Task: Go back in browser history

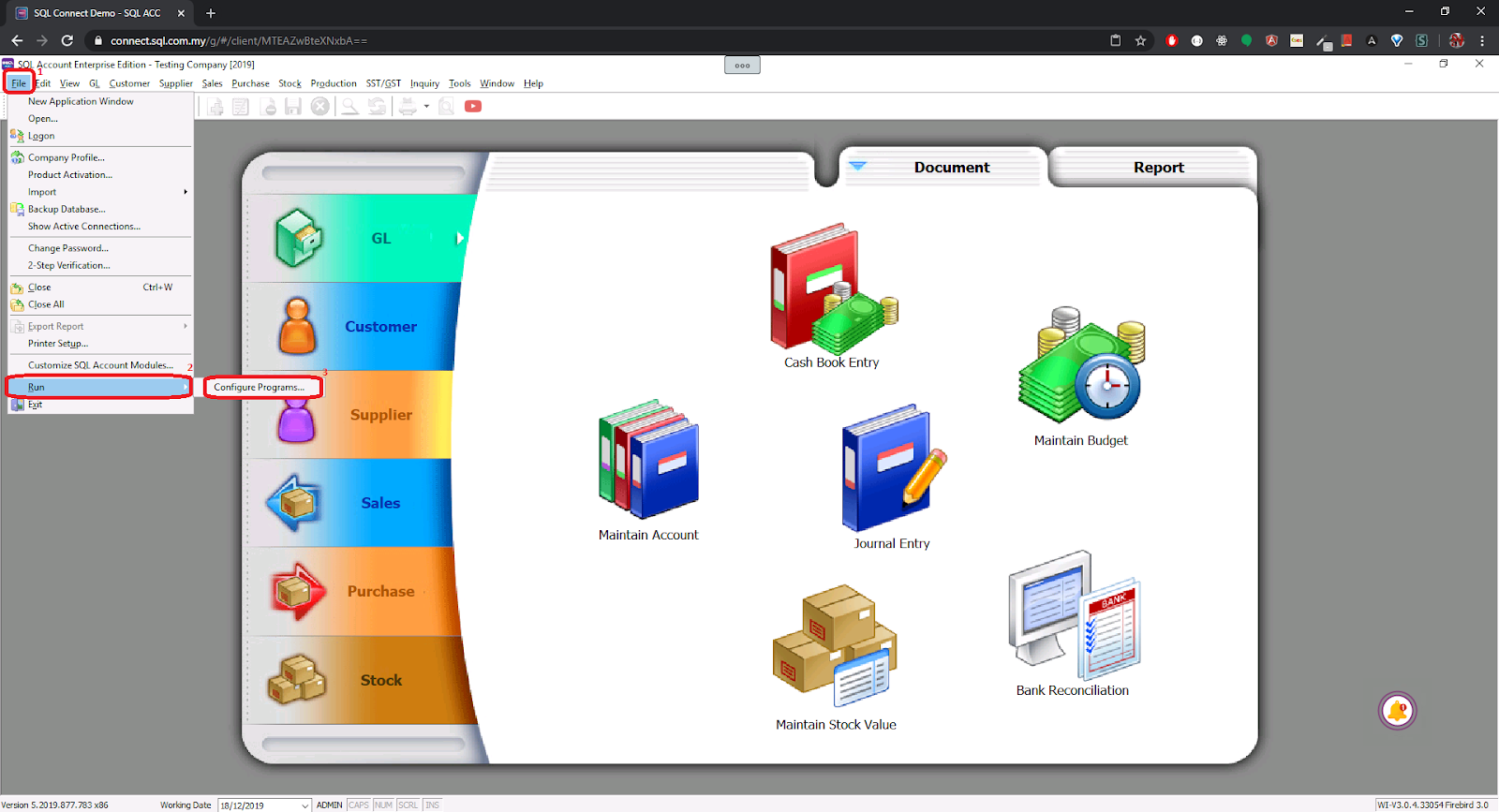Action: [17, 40]
